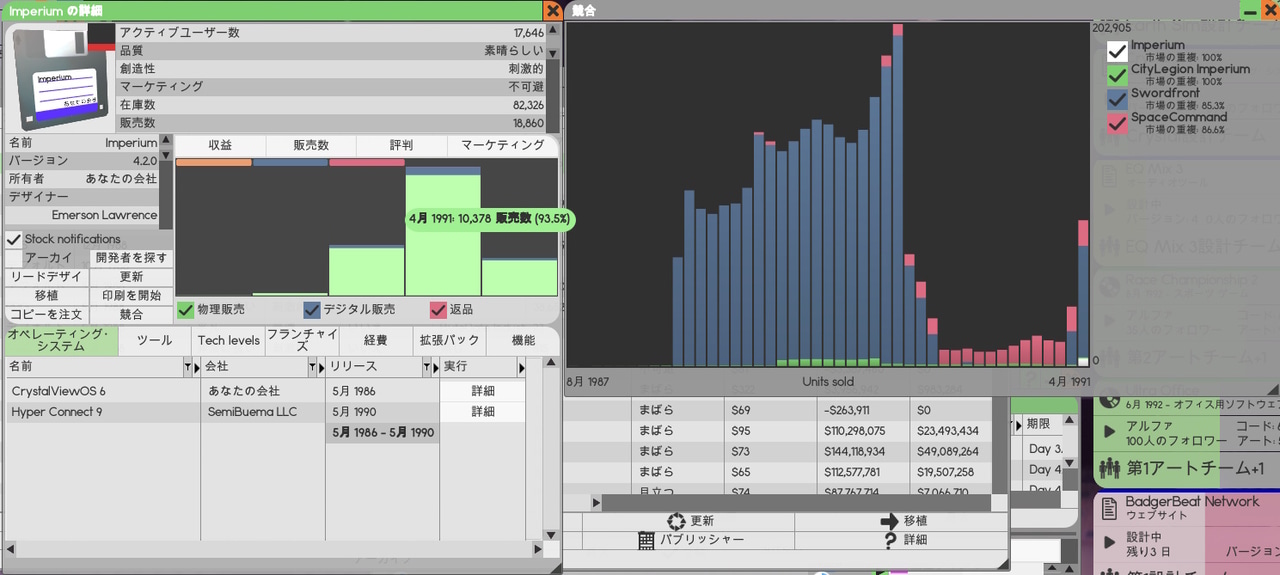Open the フランチャイズ tab
The image size is (1280, 575).
(302, 341)
